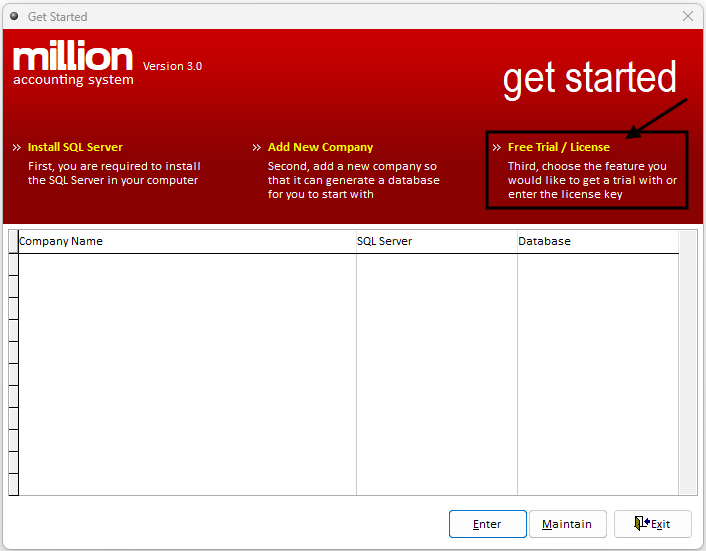This screenshot has width=706, height=551.
Task: Click the Enter button
Action: (x=488, y=524)
